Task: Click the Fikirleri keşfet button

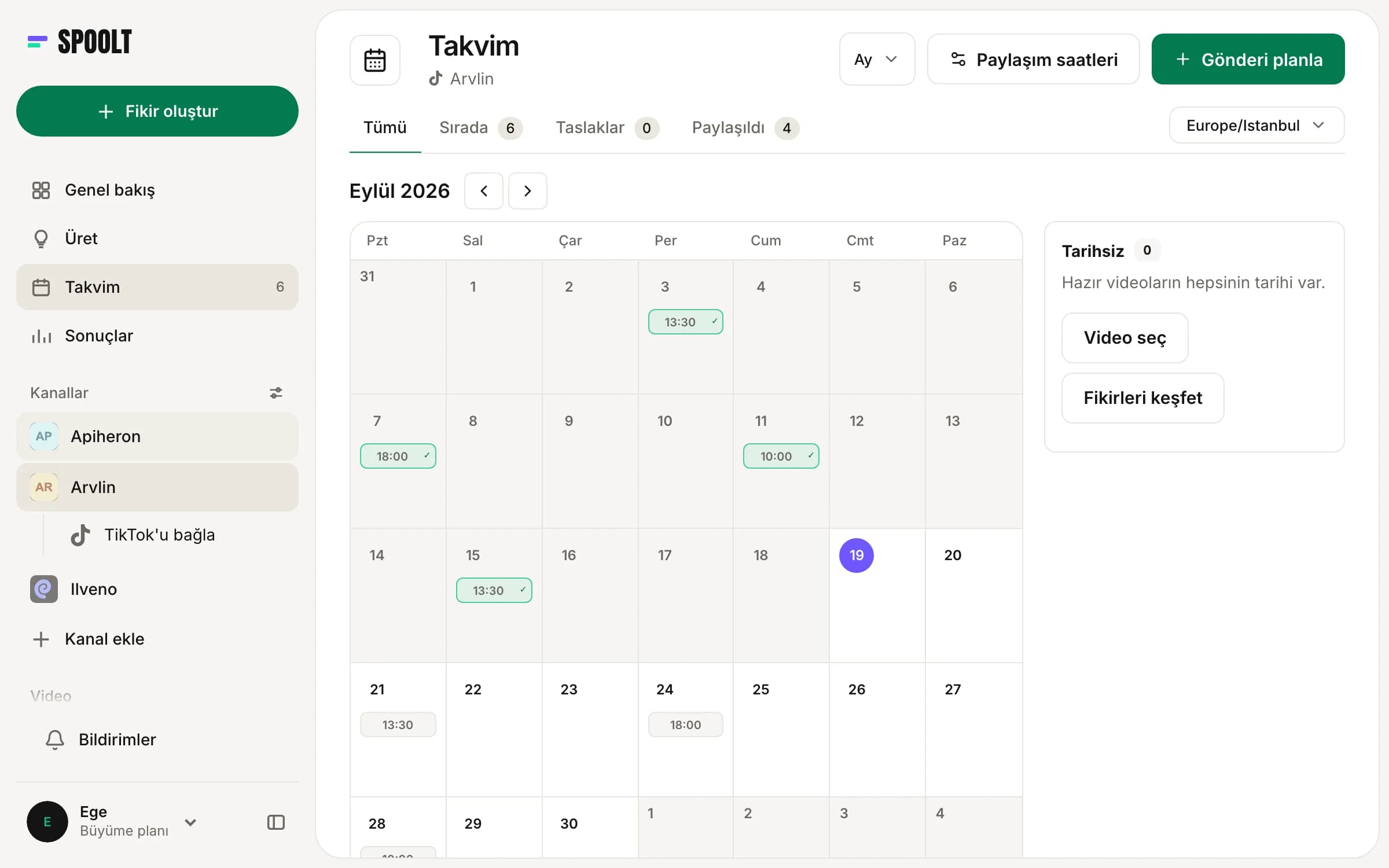Action: [x=1142, y=398]
